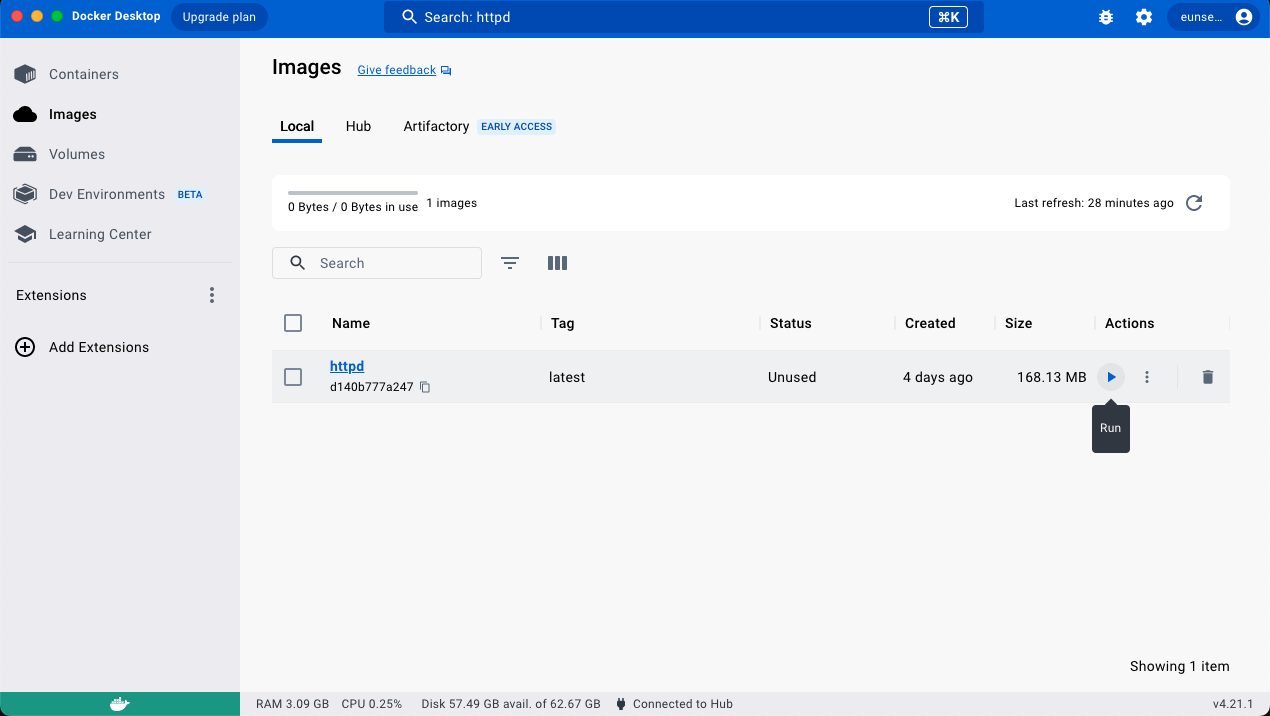Click the EARLY ACCESS badge

pos(517,127)
